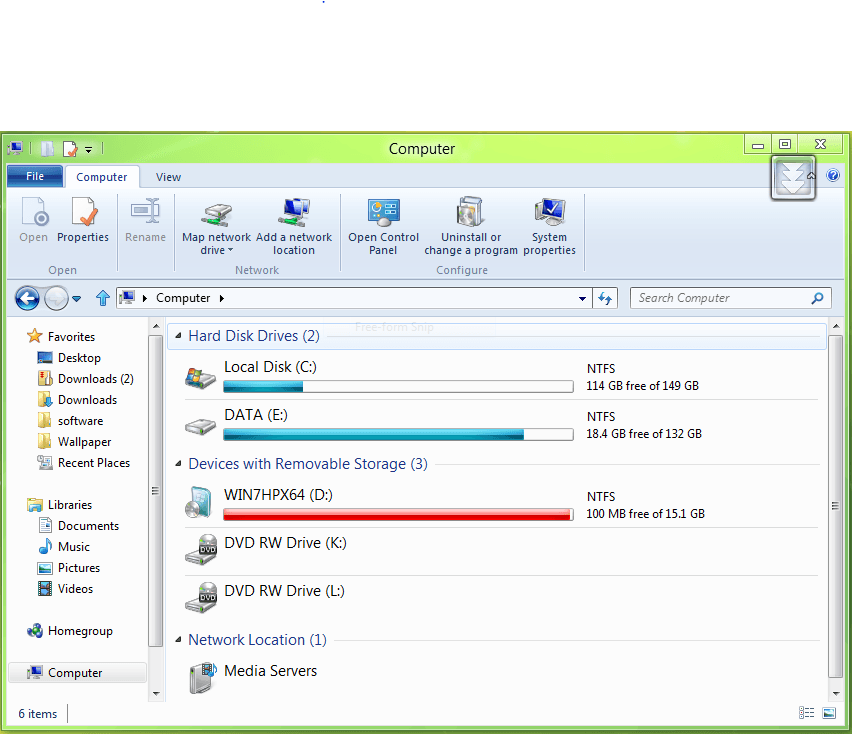Collapse the Hard Disk Drives section
The width and height of the screenshot is (852, 734).
178,336
